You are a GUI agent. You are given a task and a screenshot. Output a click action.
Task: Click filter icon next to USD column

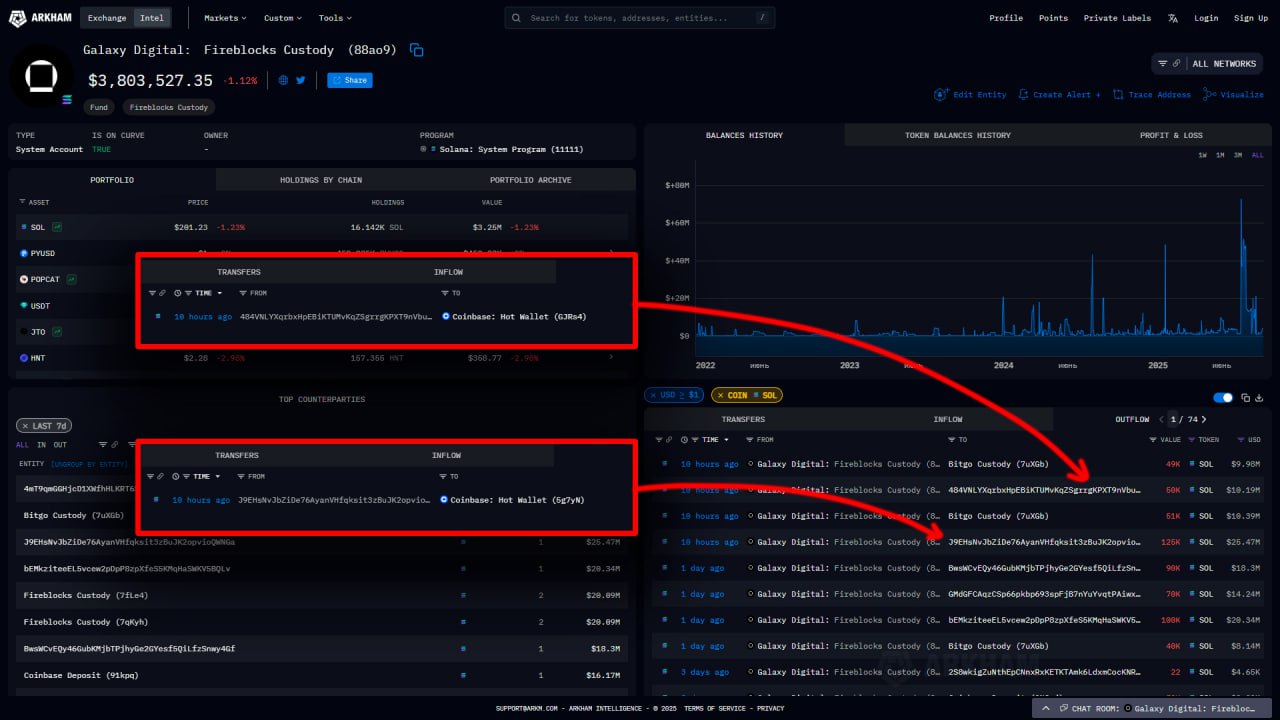[1241, 439]
